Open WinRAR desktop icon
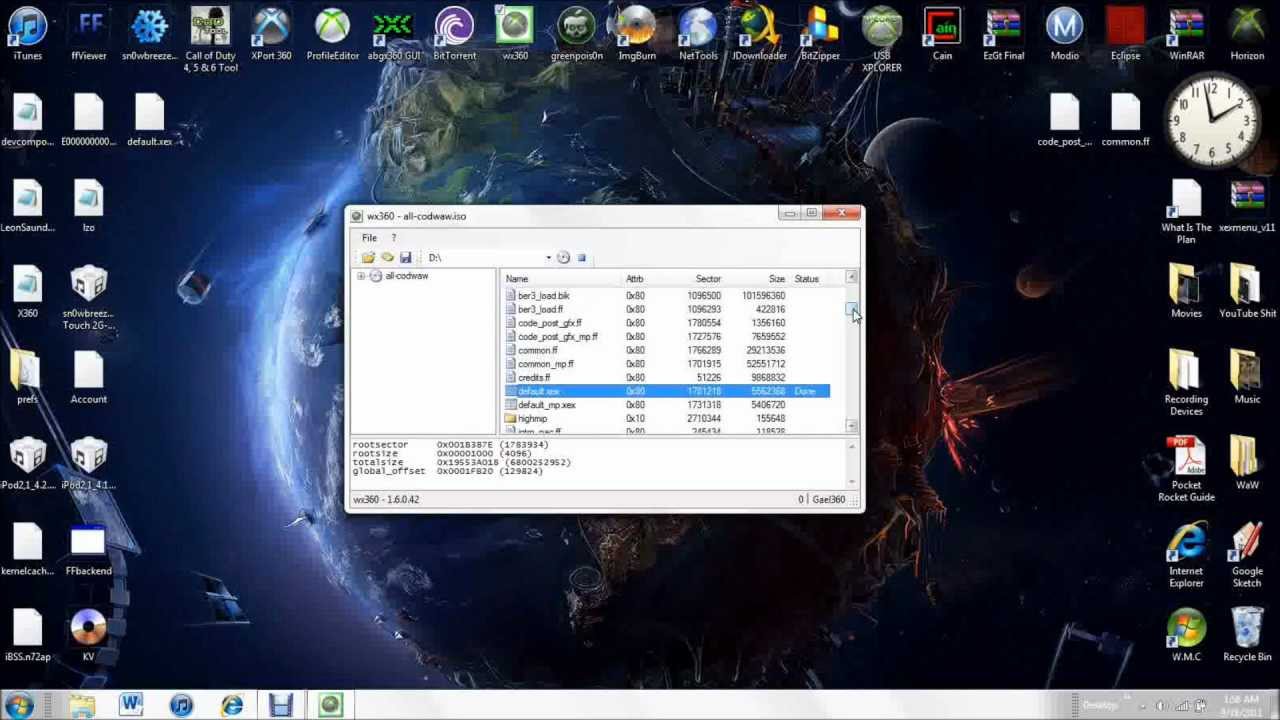The width and height of the screenshot is (1280, 720). point(1186,34)
